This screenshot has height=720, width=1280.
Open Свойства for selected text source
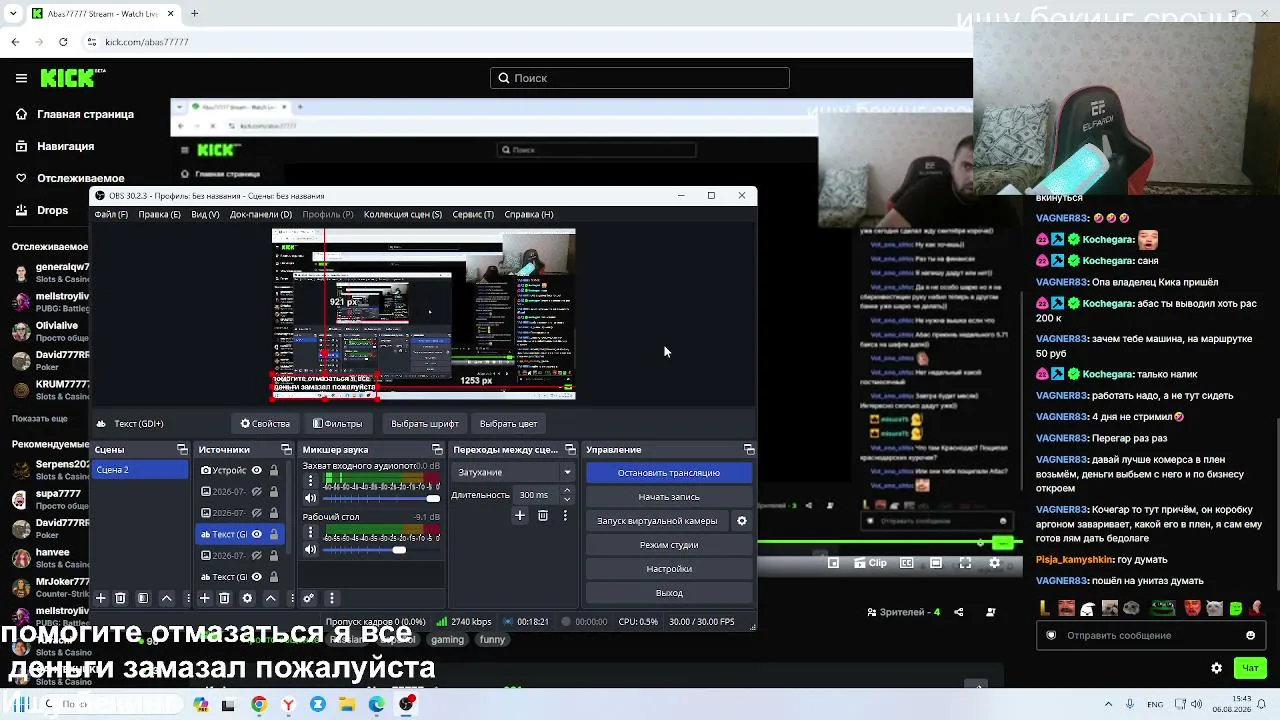[x=266, y=423]
